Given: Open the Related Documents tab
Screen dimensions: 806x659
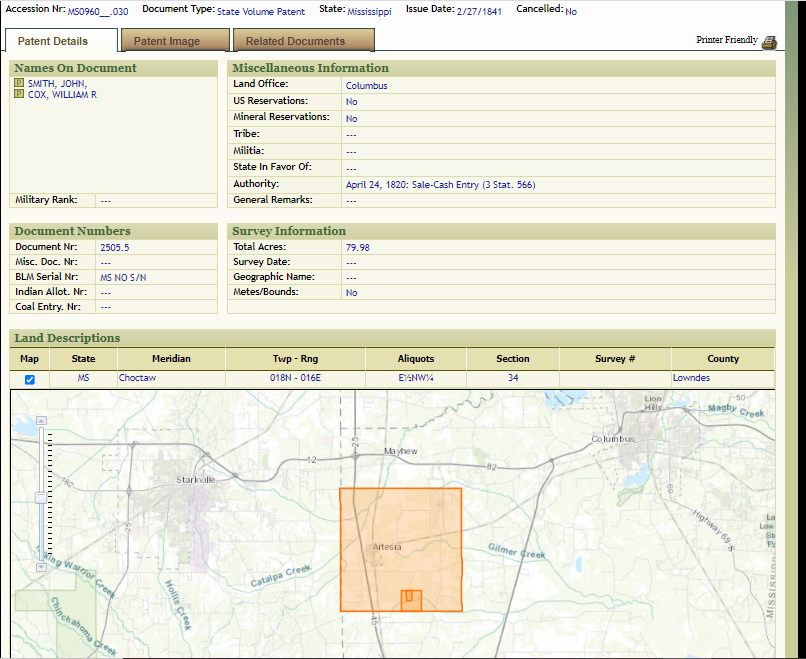Looking at the screenshot, I should [x=295, y=41].
